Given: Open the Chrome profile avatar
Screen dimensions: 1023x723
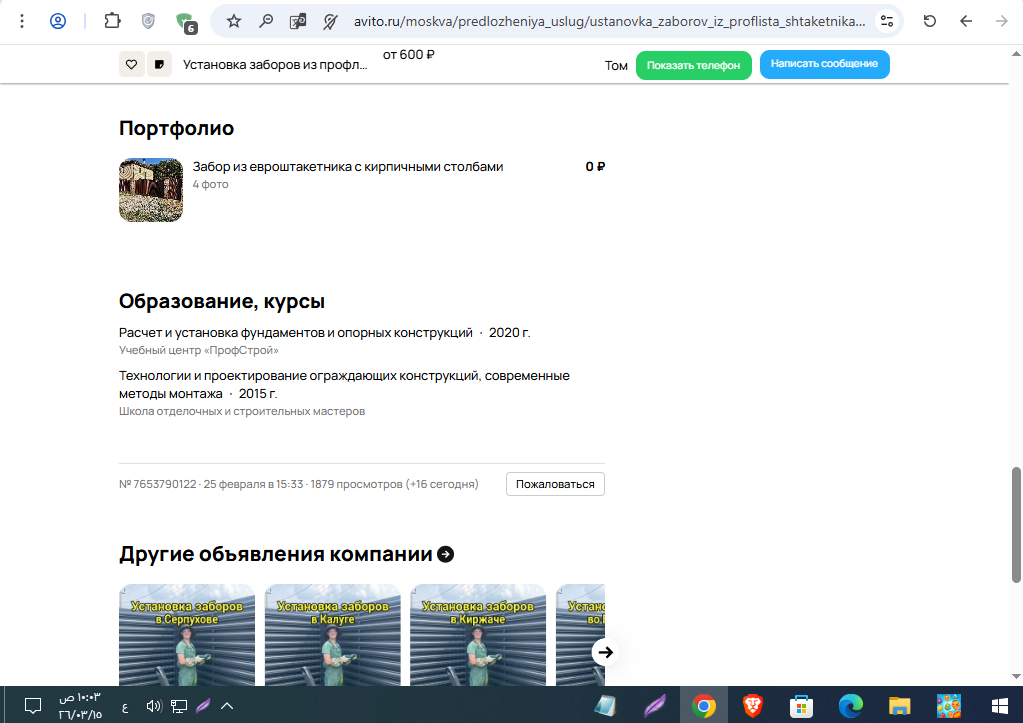Looking at the screenshot, I should [x=58, y=22].
